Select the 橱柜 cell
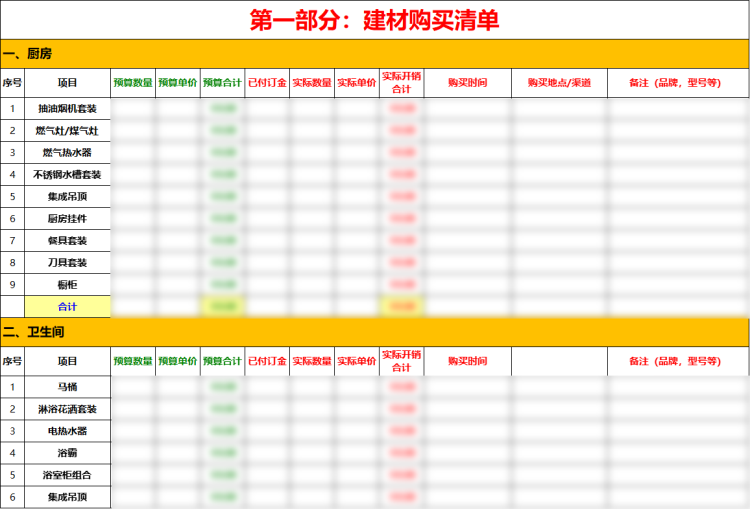Viewport: 750px width, 509px height. point(67,284)
